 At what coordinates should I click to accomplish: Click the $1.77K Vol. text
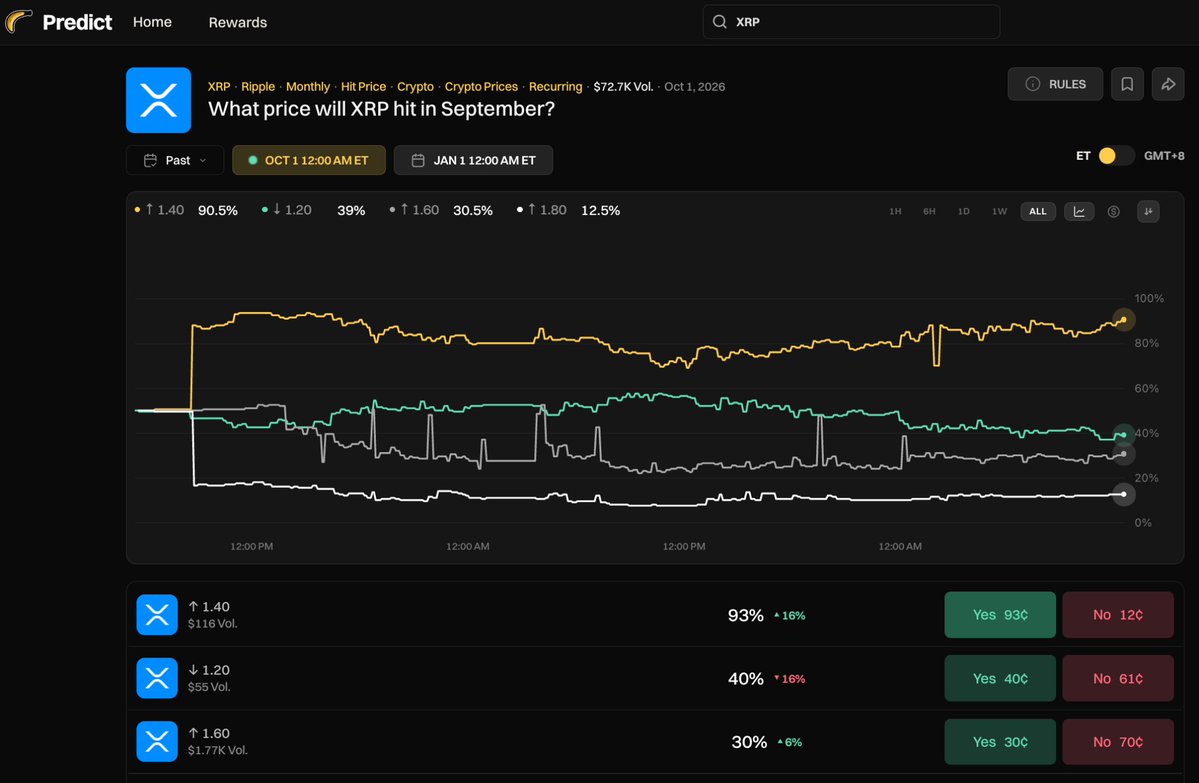tap(218, 751)
